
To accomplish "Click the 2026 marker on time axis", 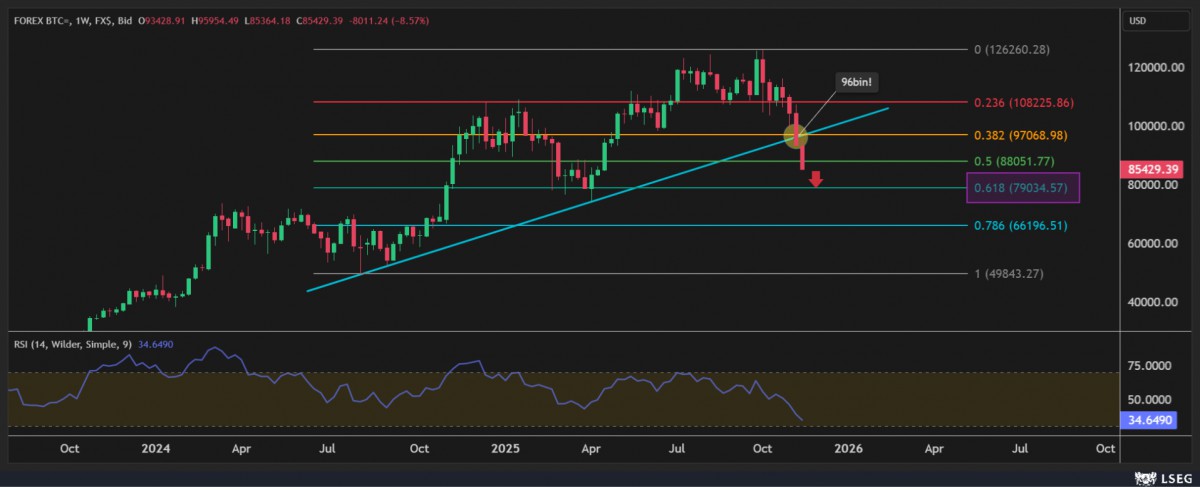I will (848, 449).
